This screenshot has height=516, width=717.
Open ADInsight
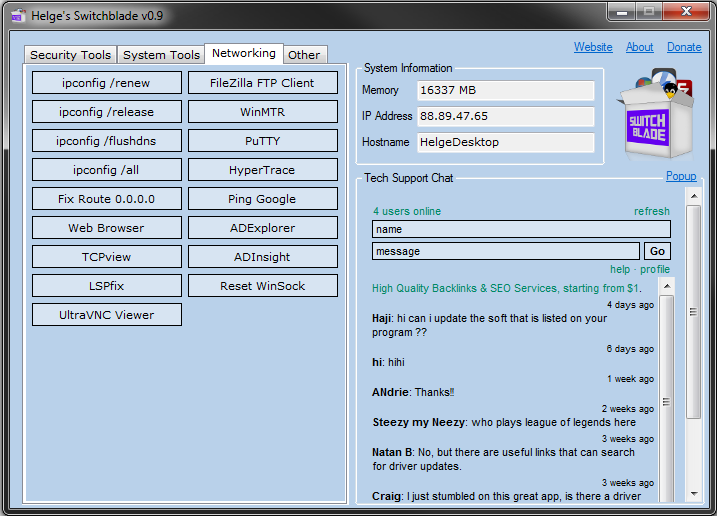click(262, 257)
